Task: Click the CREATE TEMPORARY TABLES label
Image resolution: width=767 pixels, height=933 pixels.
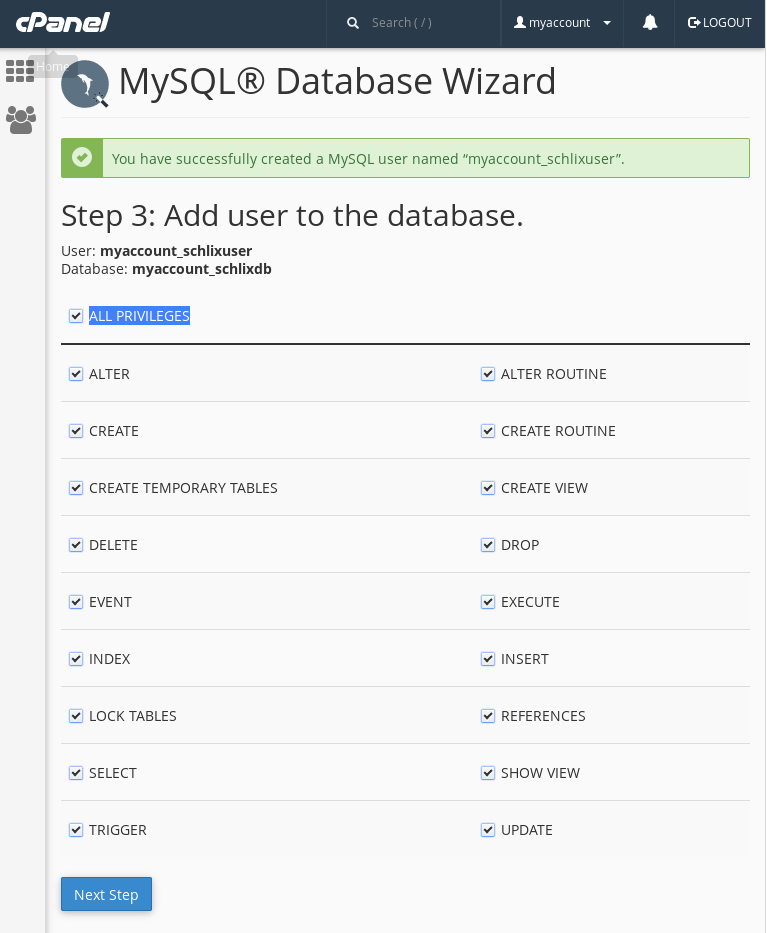Action: (183, 489)
